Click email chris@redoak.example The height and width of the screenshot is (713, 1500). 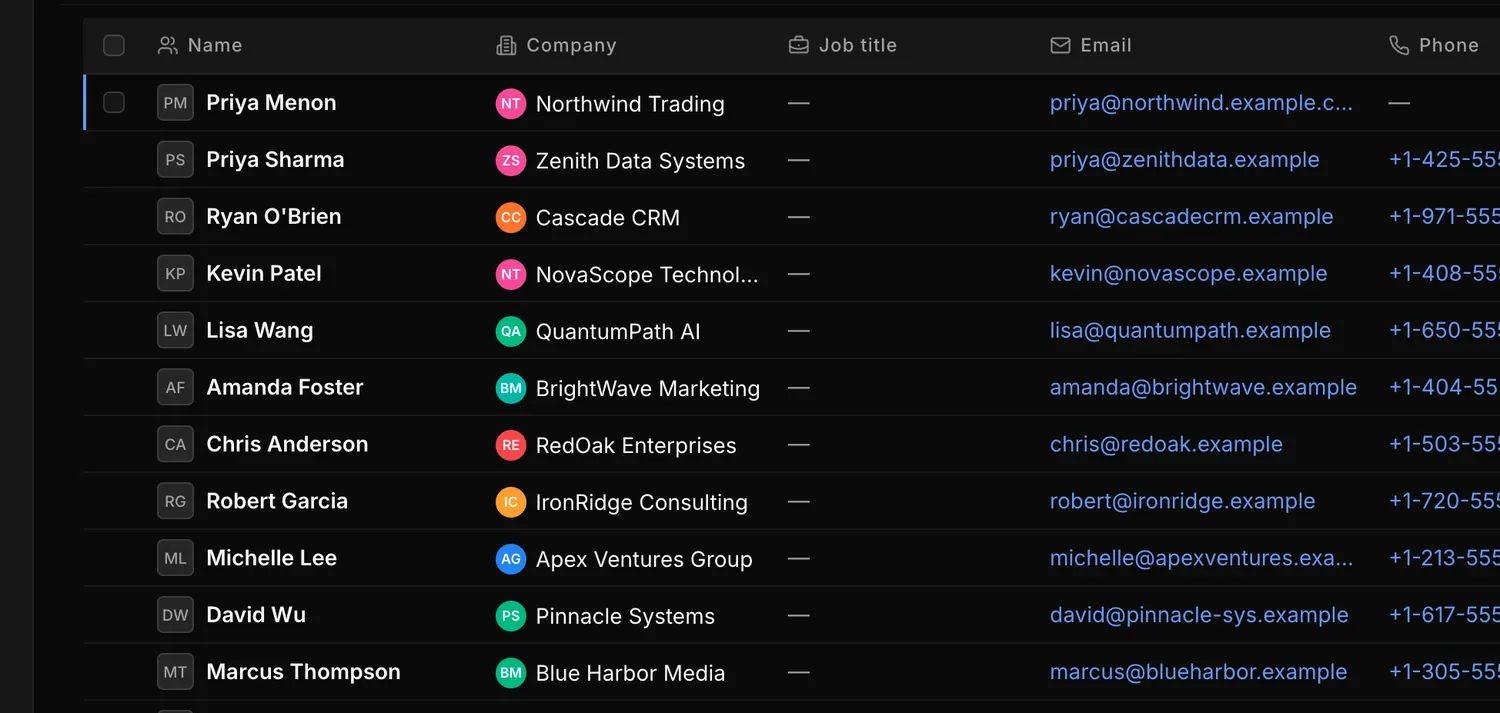click(1166, 445)
